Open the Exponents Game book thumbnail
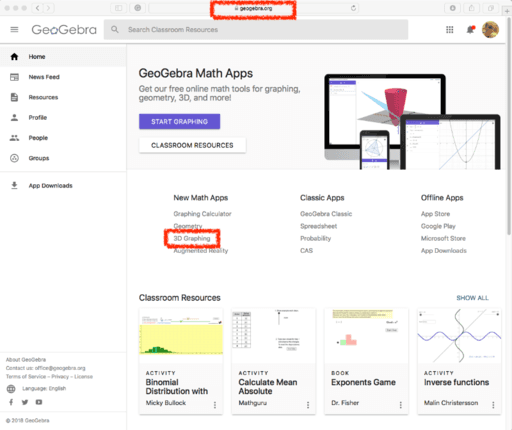The height and width of the screenshot is (430, 512). [x=366, y=336]
